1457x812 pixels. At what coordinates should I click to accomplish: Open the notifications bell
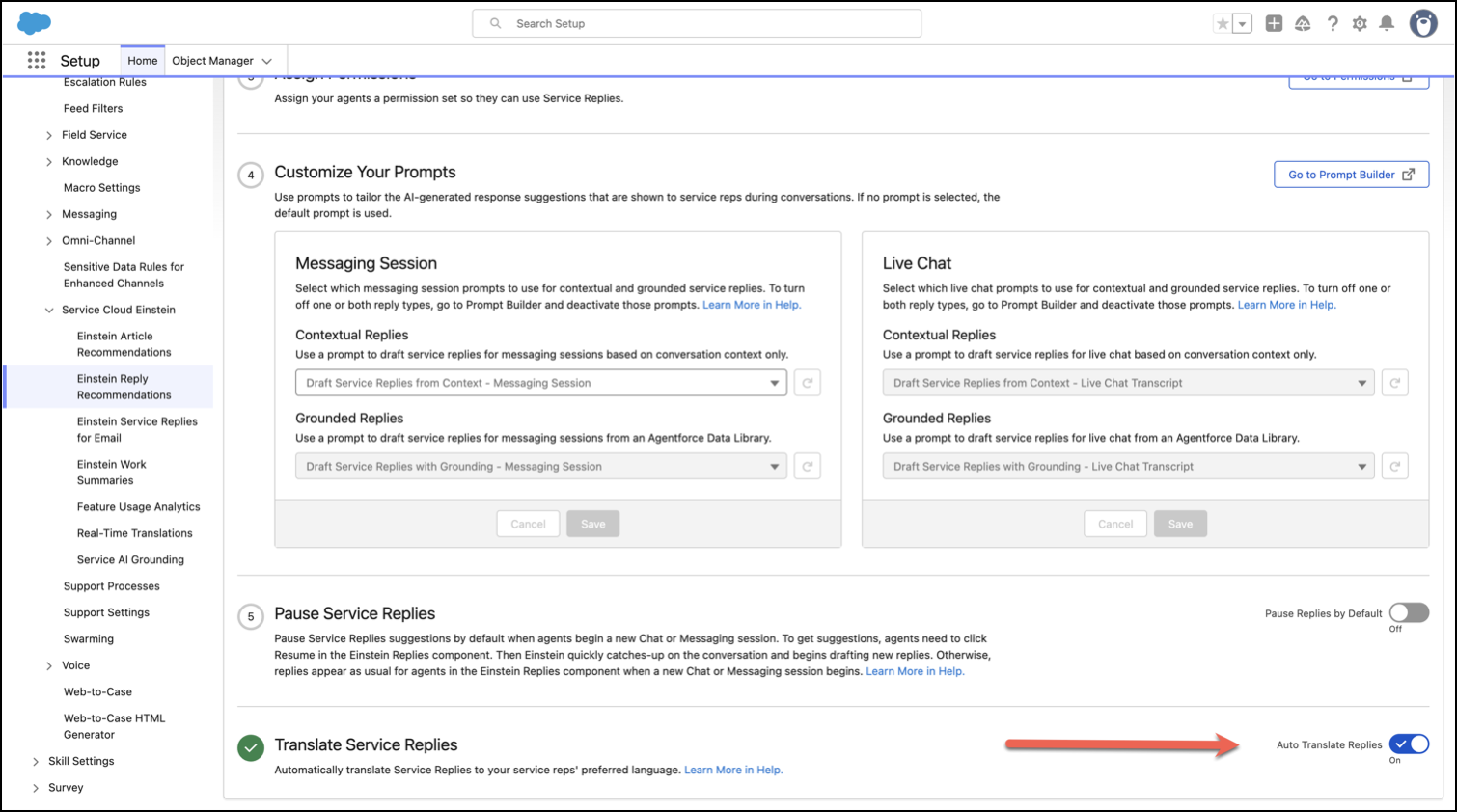pos(1387,24)
